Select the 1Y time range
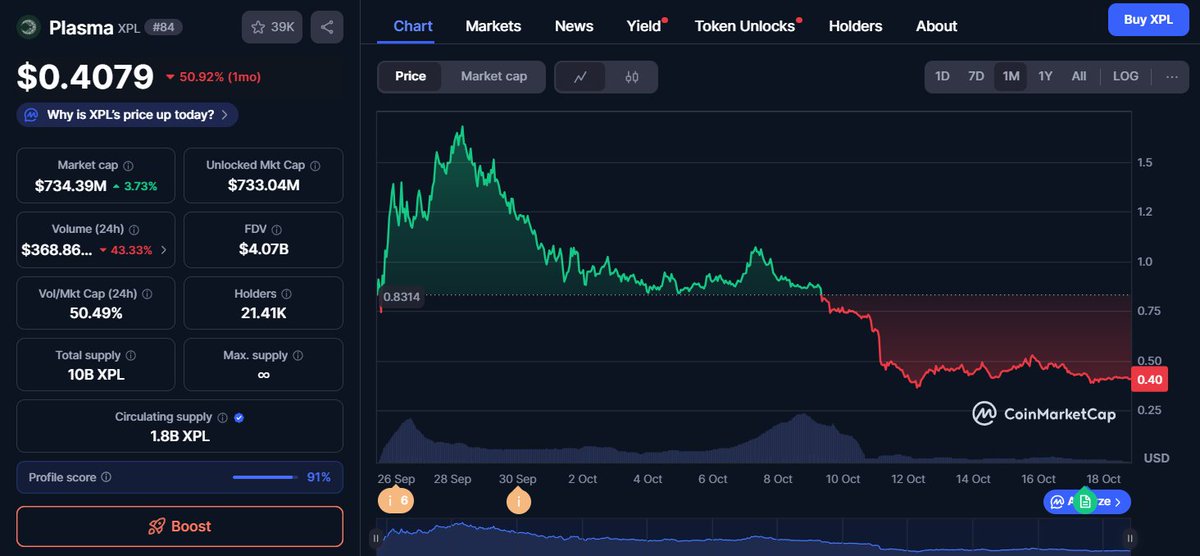1200x556 pixels. pyautogui.click(x=1045, y=76)
